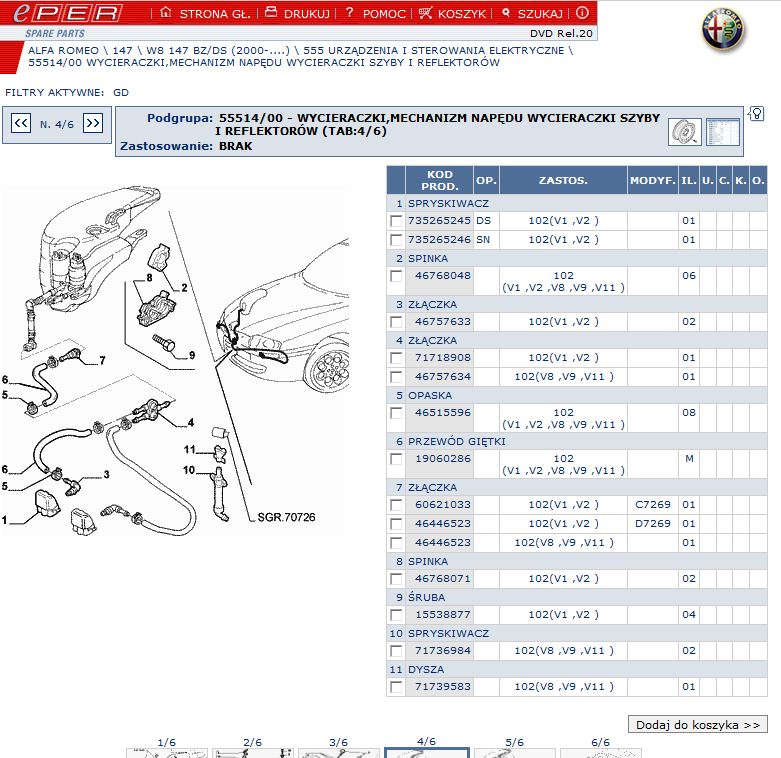Click the KOD PROD. column header
This screenshot has width=781, height=758.
point(440,180)
